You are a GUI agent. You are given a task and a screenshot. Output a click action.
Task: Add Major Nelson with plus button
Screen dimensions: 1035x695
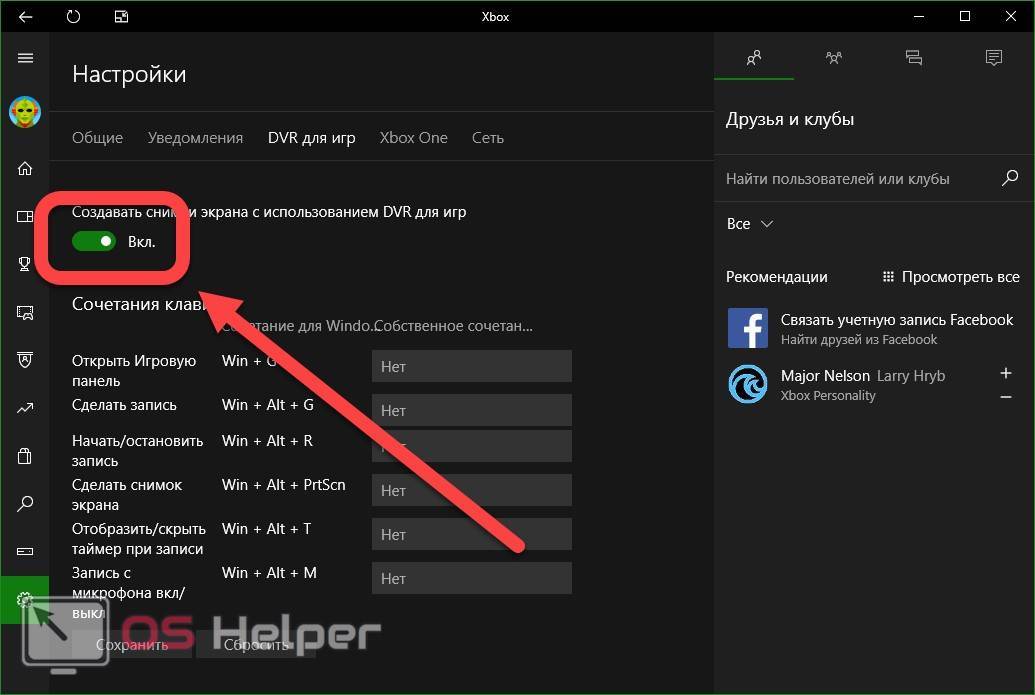point(1006,374)
